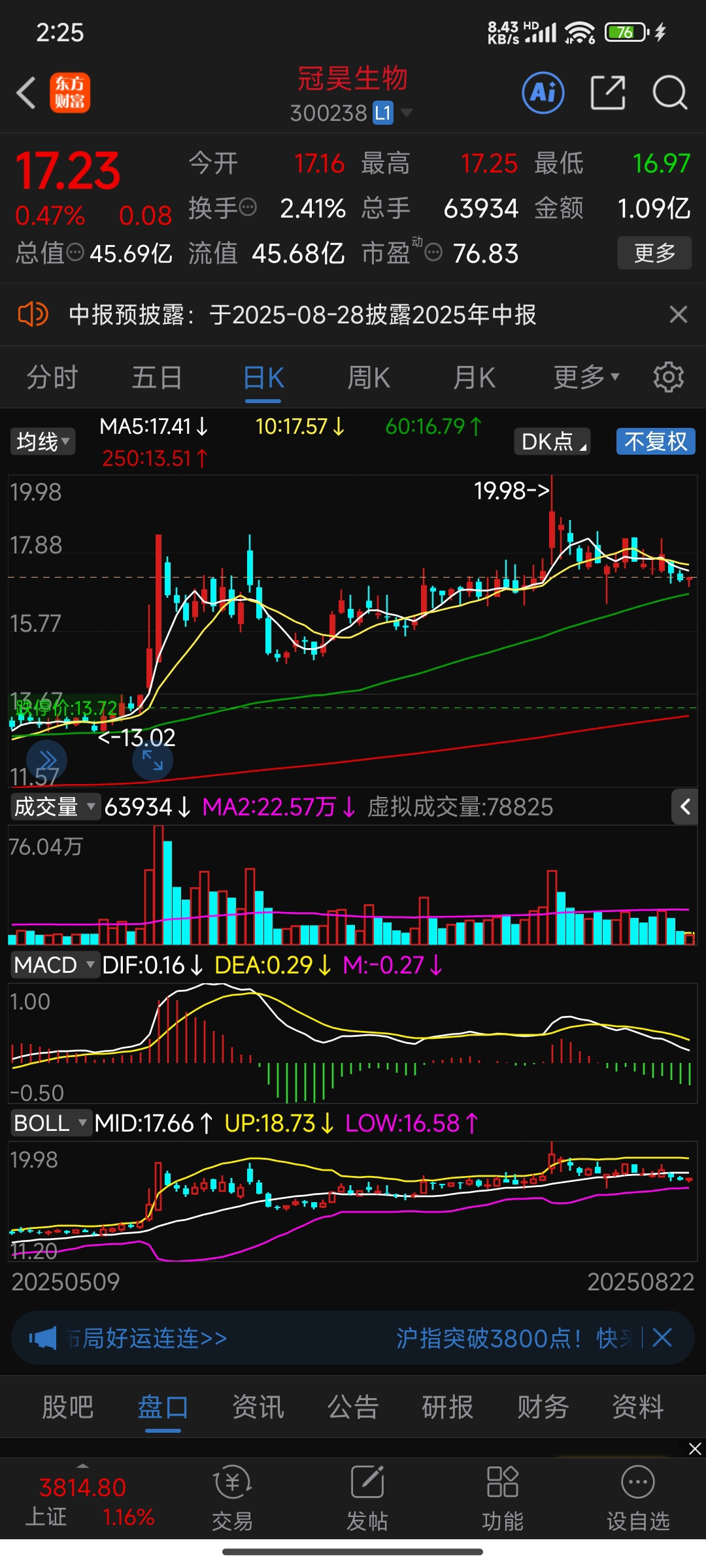
Task: Tap the current price 17.23
Action: [x=68, y=171]
